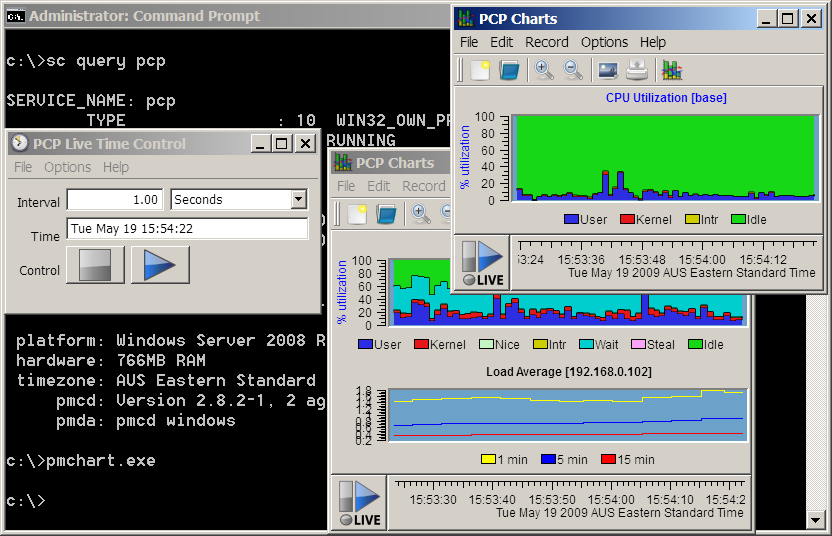
Task: Open Edit menu in front PCP Charts
Action: click(x=501, y=42)
